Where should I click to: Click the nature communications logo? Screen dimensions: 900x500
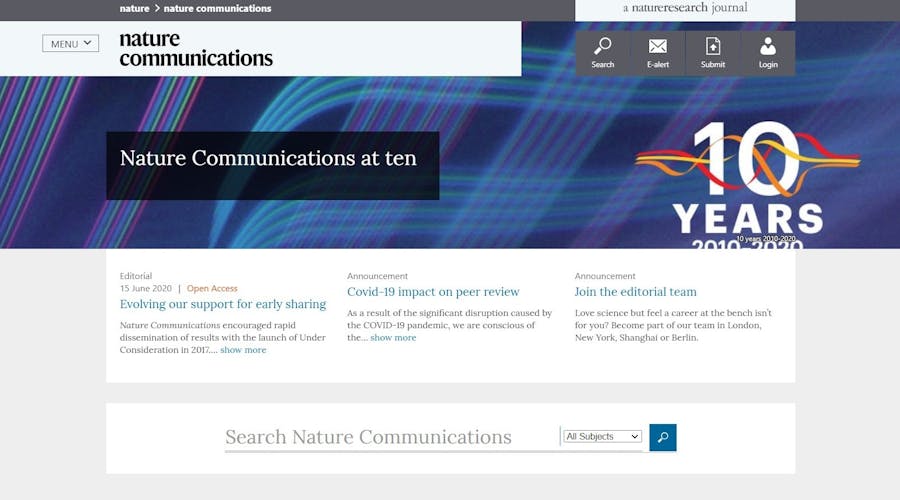tap(196, 49)
